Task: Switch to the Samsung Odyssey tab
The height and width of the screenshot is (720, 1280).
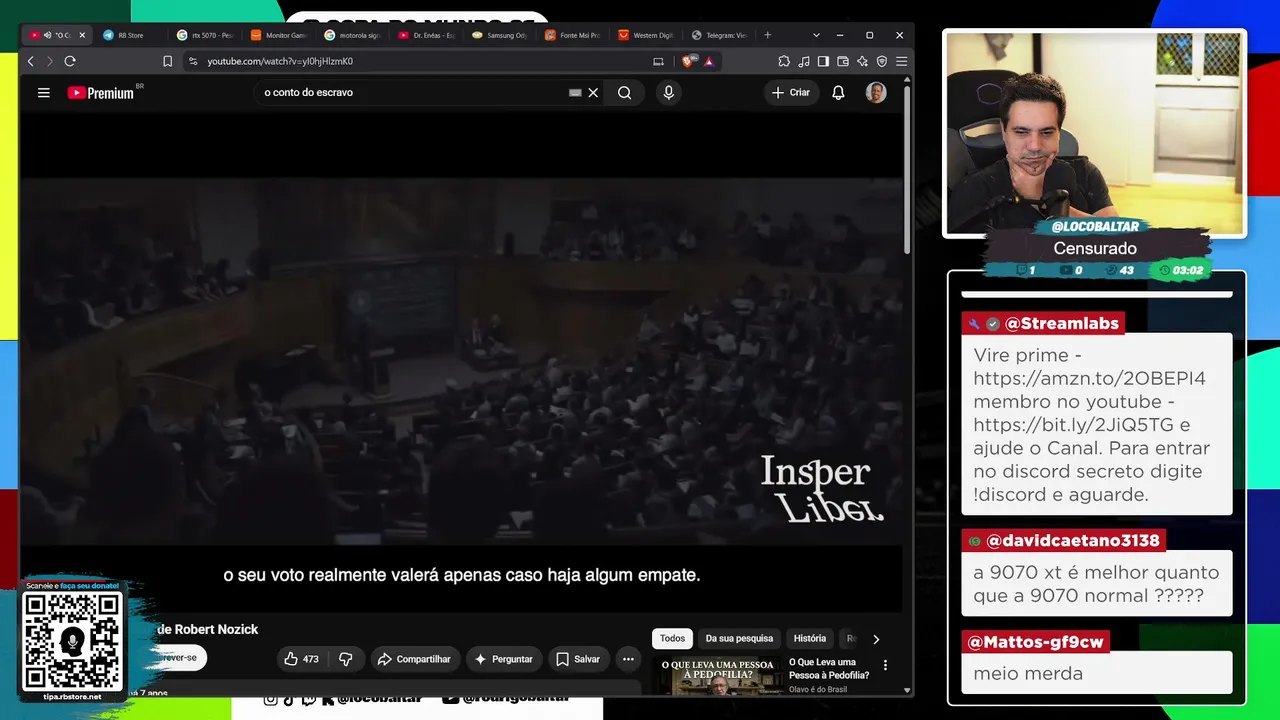Action: [x=500, y=35]
